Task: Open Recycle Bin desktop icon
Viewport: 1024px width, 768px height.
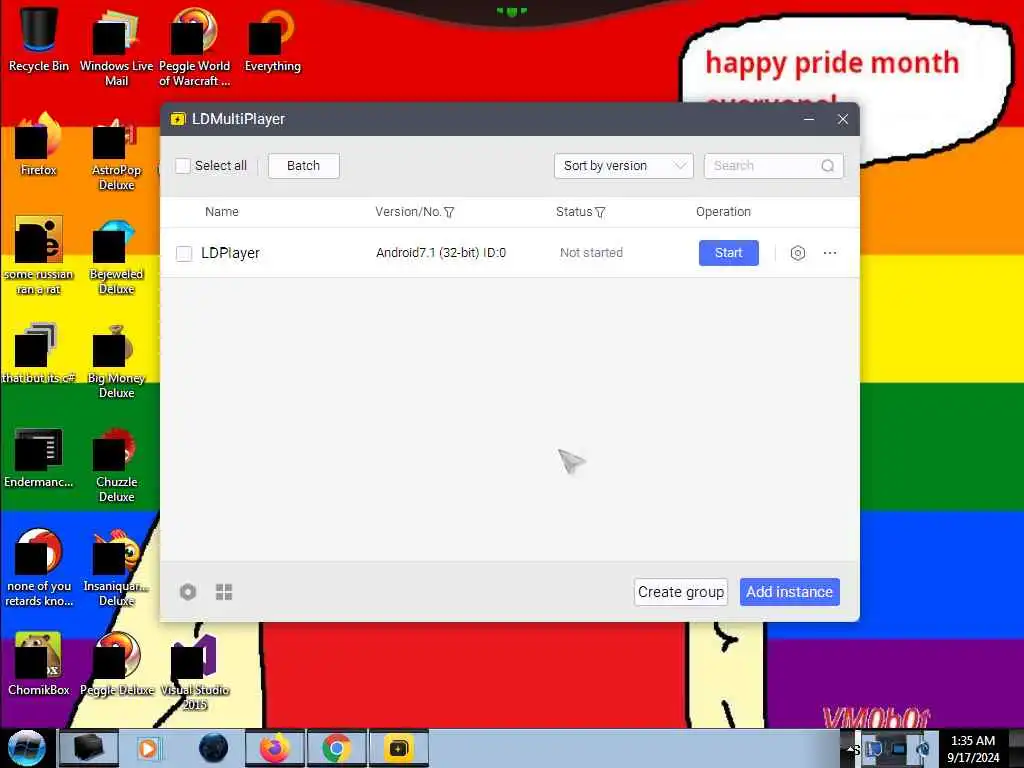Action: pos(39,38)
